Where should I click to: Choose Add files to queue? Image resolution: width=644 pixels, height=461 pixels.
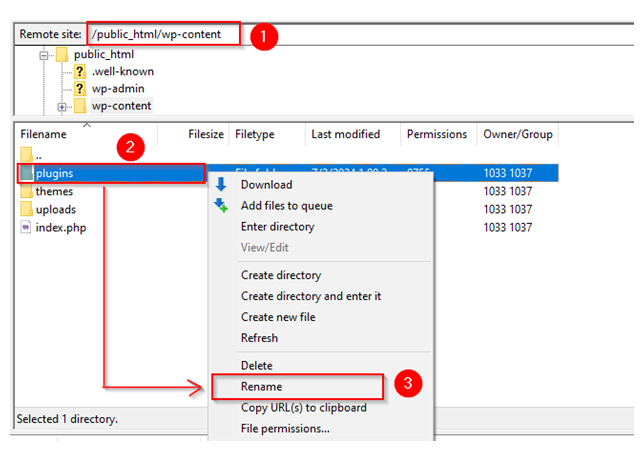321,206
